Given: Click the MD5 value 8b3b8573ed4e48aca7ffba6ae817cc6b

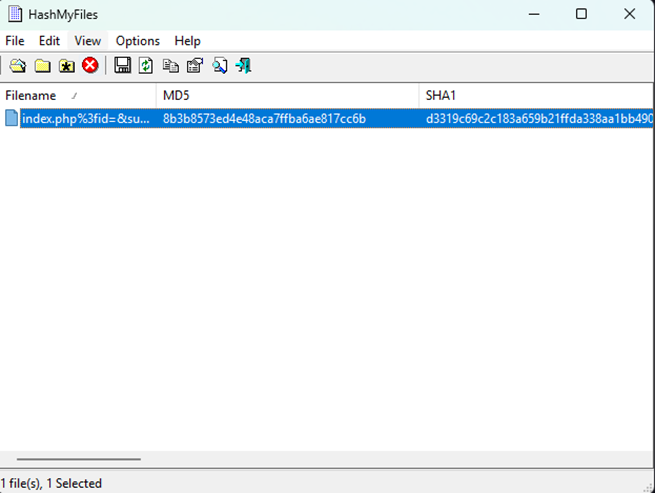Looking at the screenshot, I should [264, 119].
